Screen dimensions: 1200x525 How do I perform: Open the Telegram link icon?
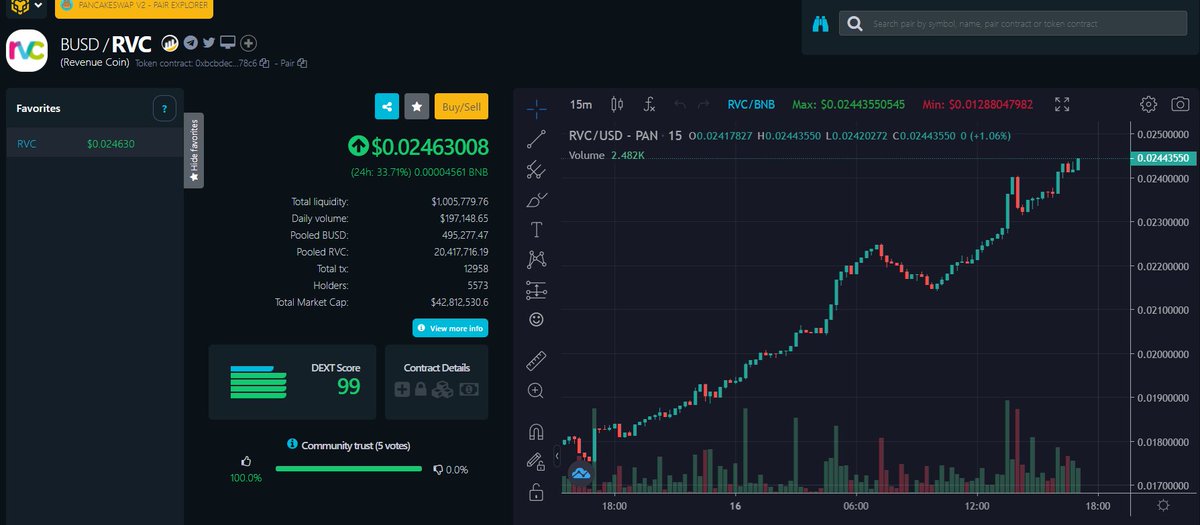tap(190, 43)
